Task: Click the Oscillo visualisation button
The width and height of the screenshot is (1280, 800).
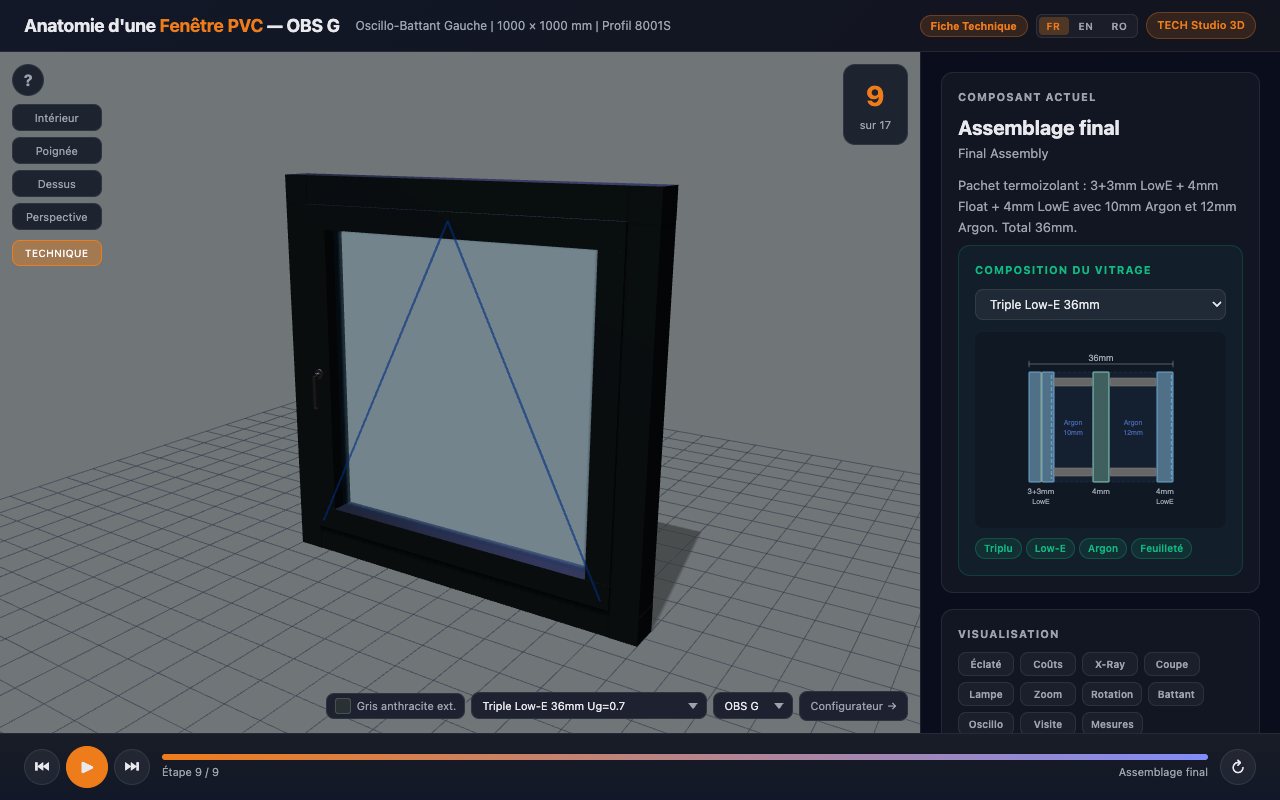Action: (x=986, y=724)
